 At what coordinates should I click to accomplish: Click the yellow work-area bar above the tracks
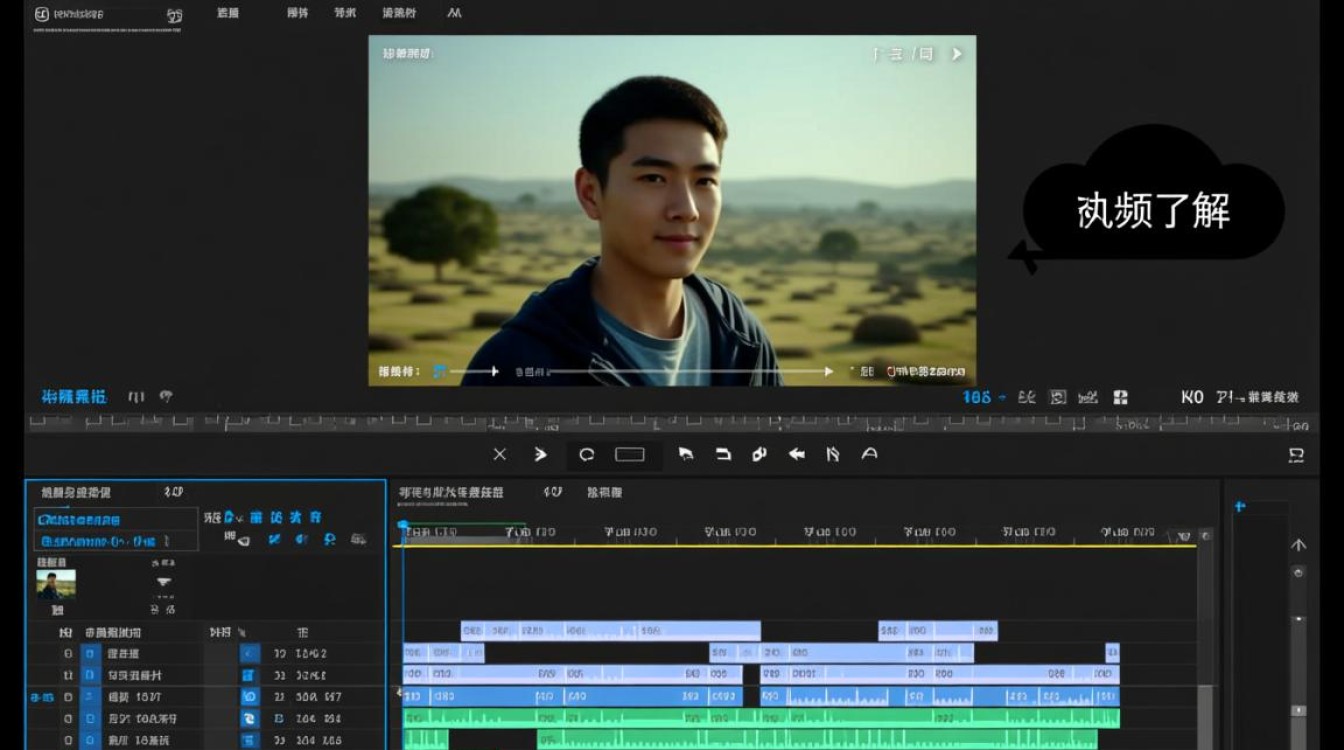pos(798,546)
